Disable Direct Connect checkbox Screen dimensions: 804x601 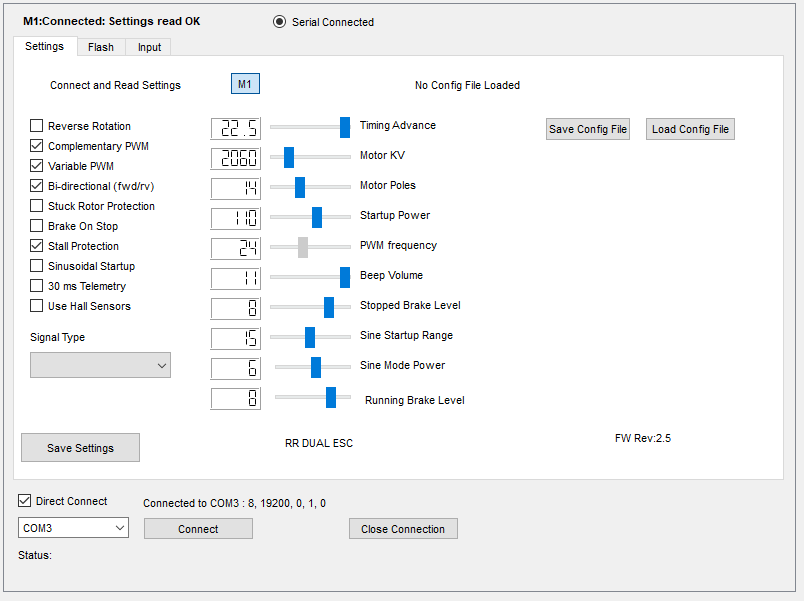(x=25, y=501)
